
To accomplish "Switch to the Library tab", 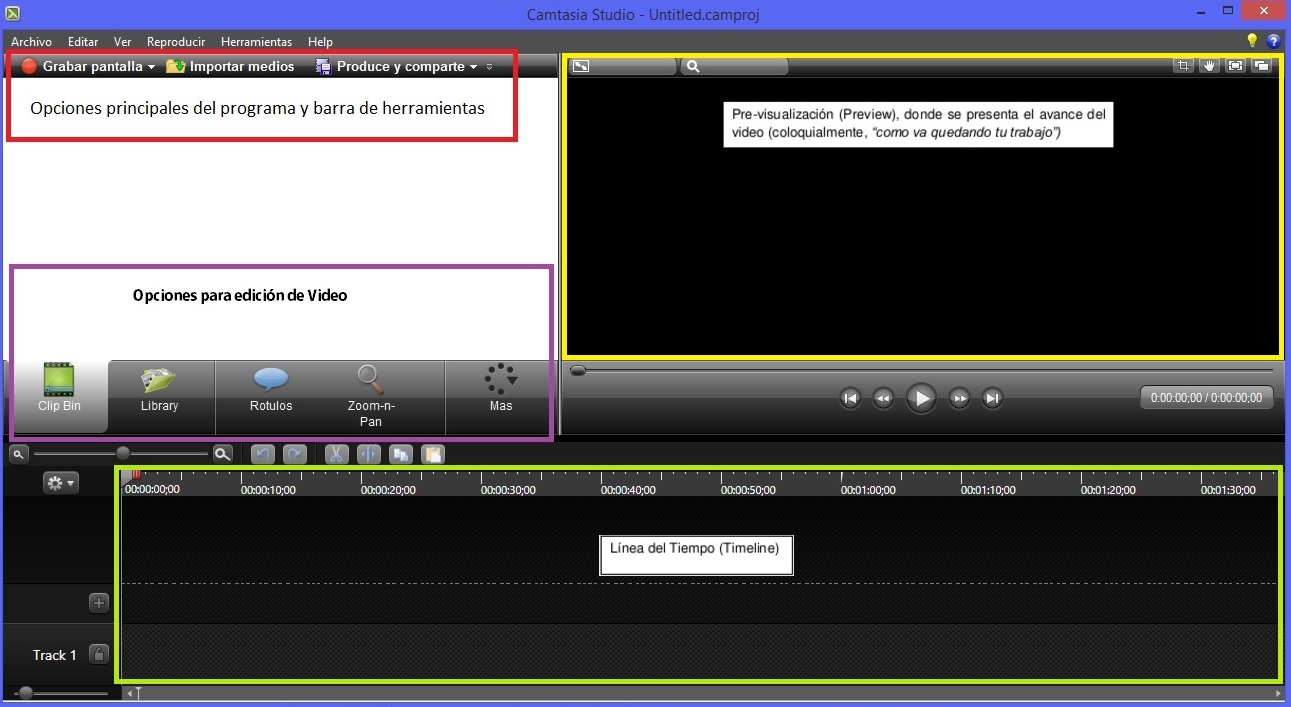I will tap(160, 390).
